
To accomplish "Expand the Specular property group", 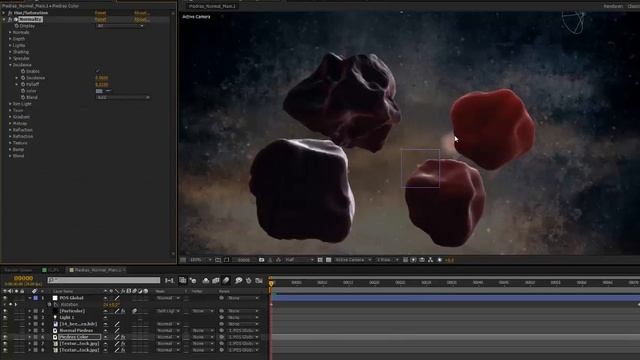I will tap(10, 58).
